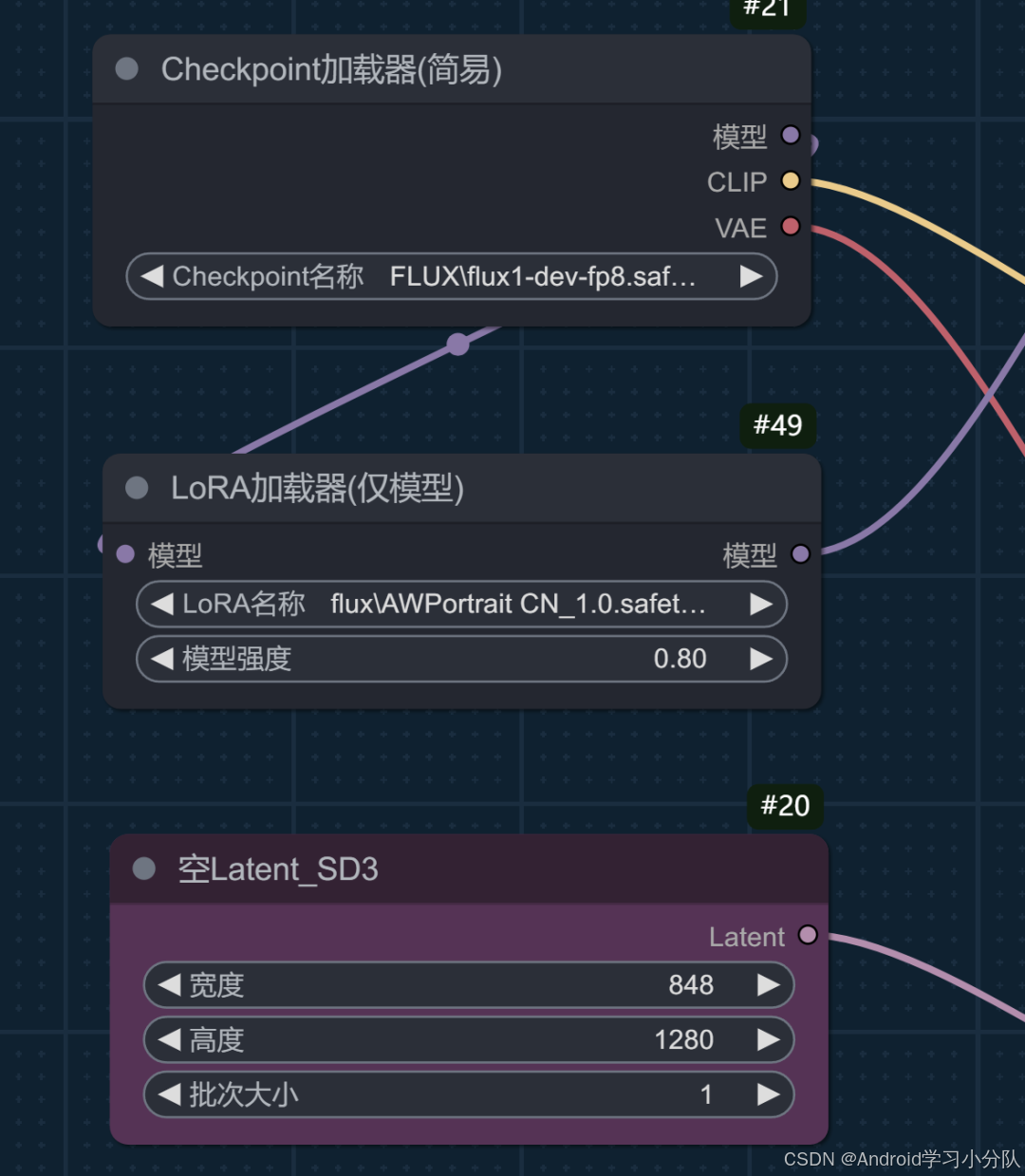The image size is (1025, 1176).
Task: Select the Checkpoint加载器(简易) node title
Action: pyautogui.click(x=331, y=69)
